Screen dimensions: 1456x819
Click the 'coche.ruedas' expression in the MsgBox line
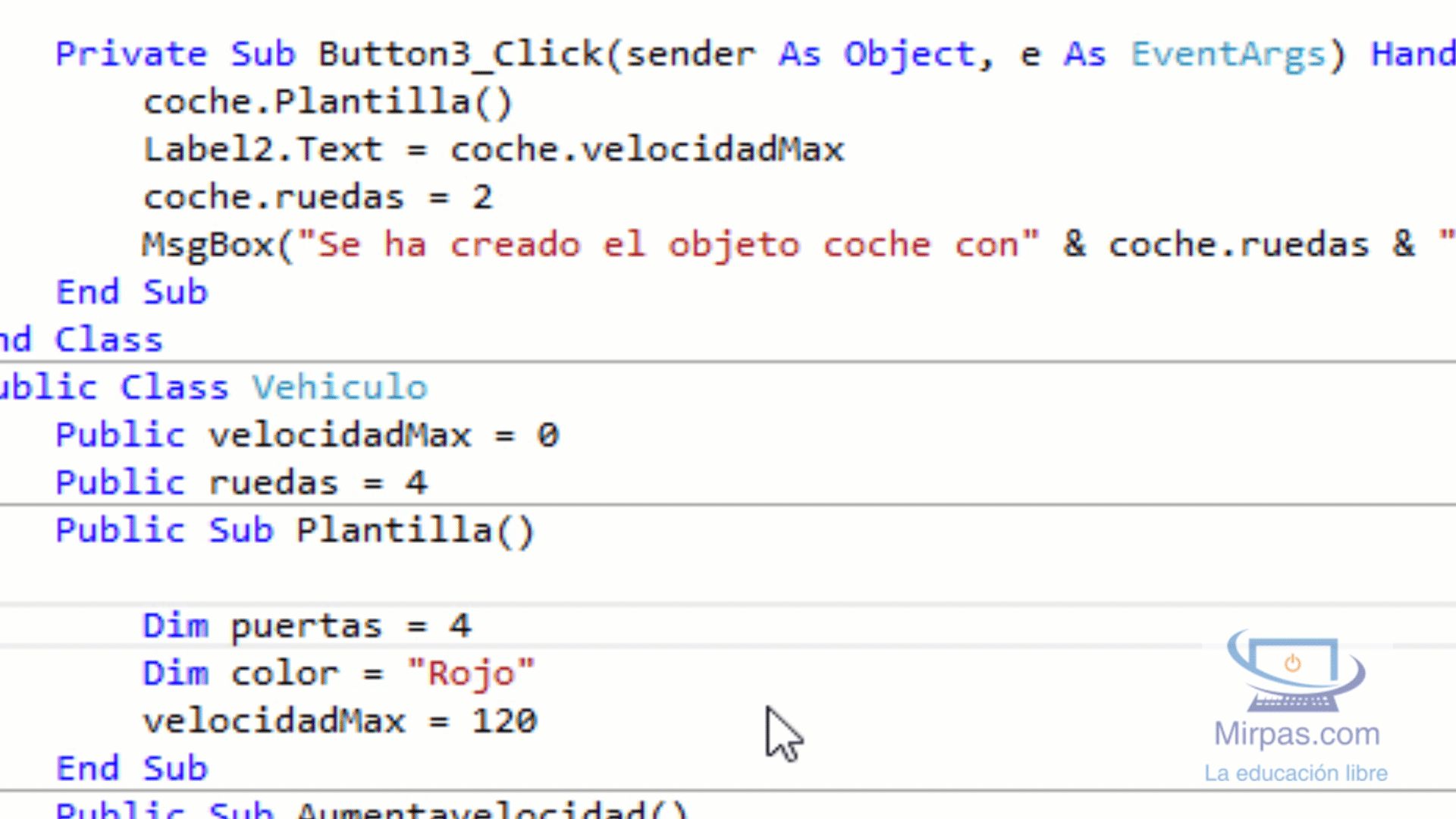1239,245
